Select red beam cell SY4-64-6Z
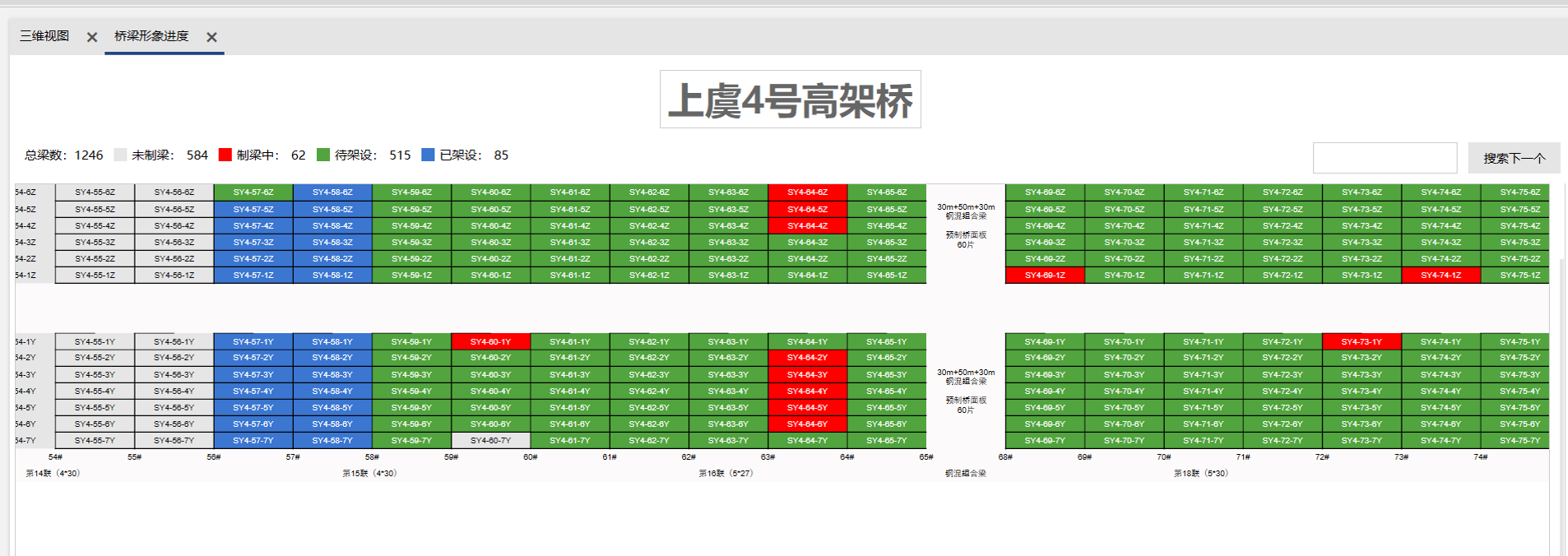The height and width of the screenshot is (556, 1568). [807, 192]
